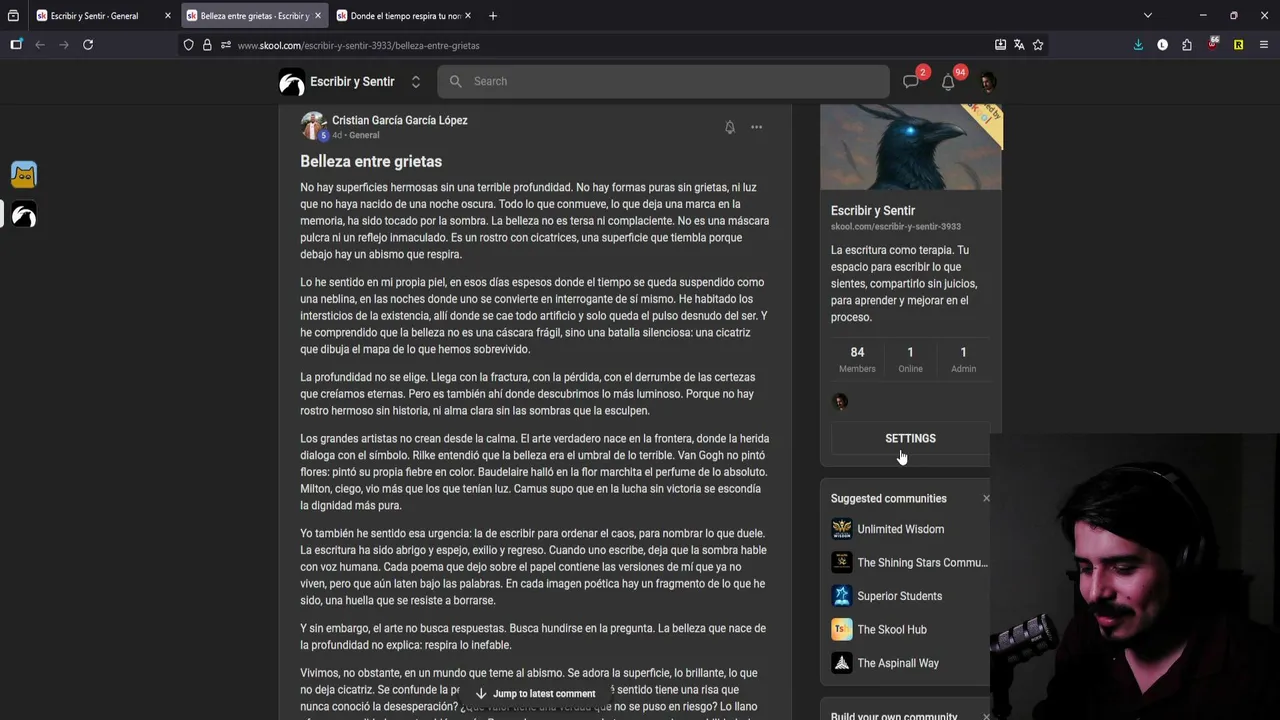Click the 1 Online count
The height and width of the screenshot is (720, 1280).
tap(910, 360)
